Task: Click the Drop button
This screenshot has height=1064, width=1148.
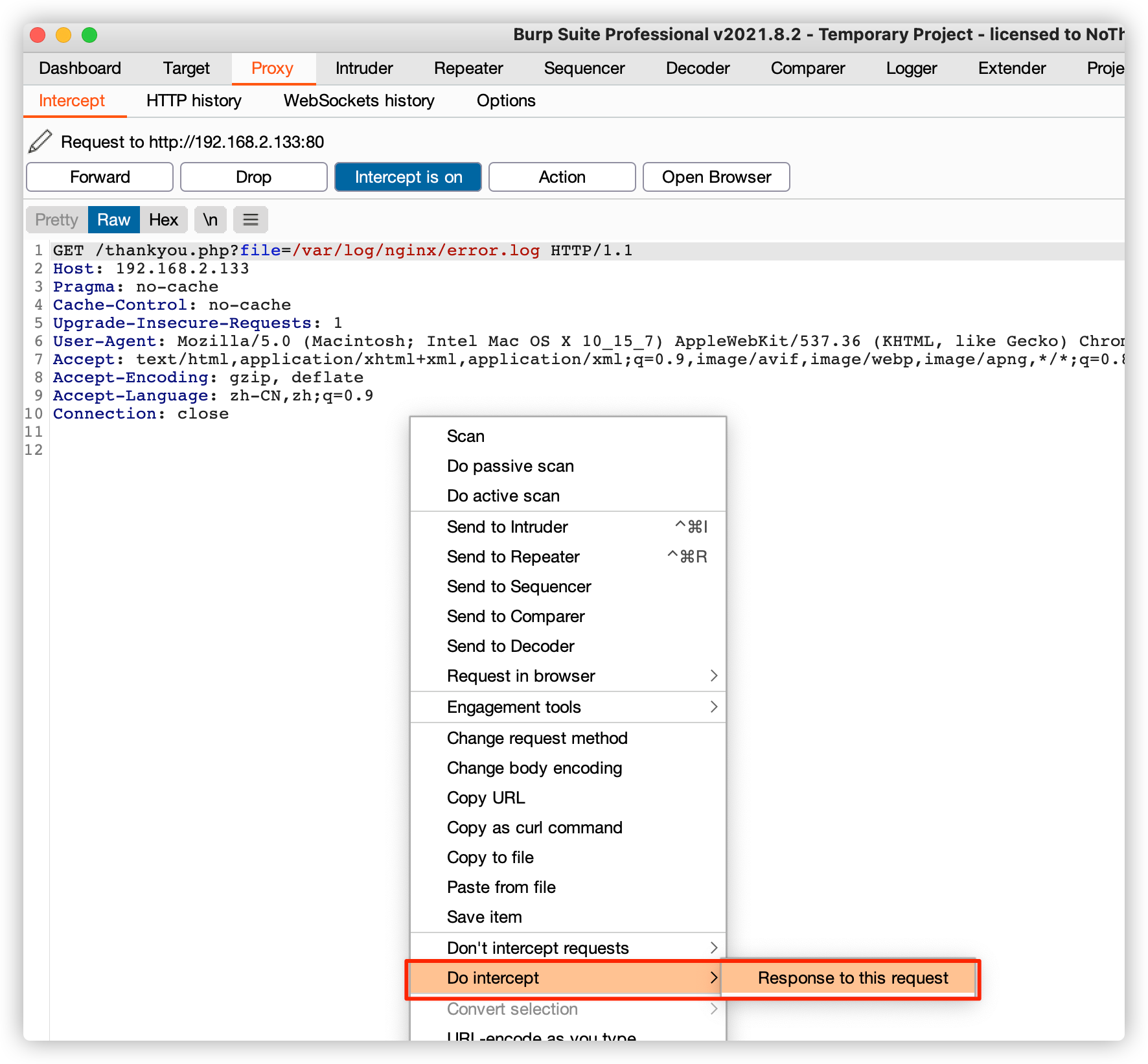Action: coord(254,177)
